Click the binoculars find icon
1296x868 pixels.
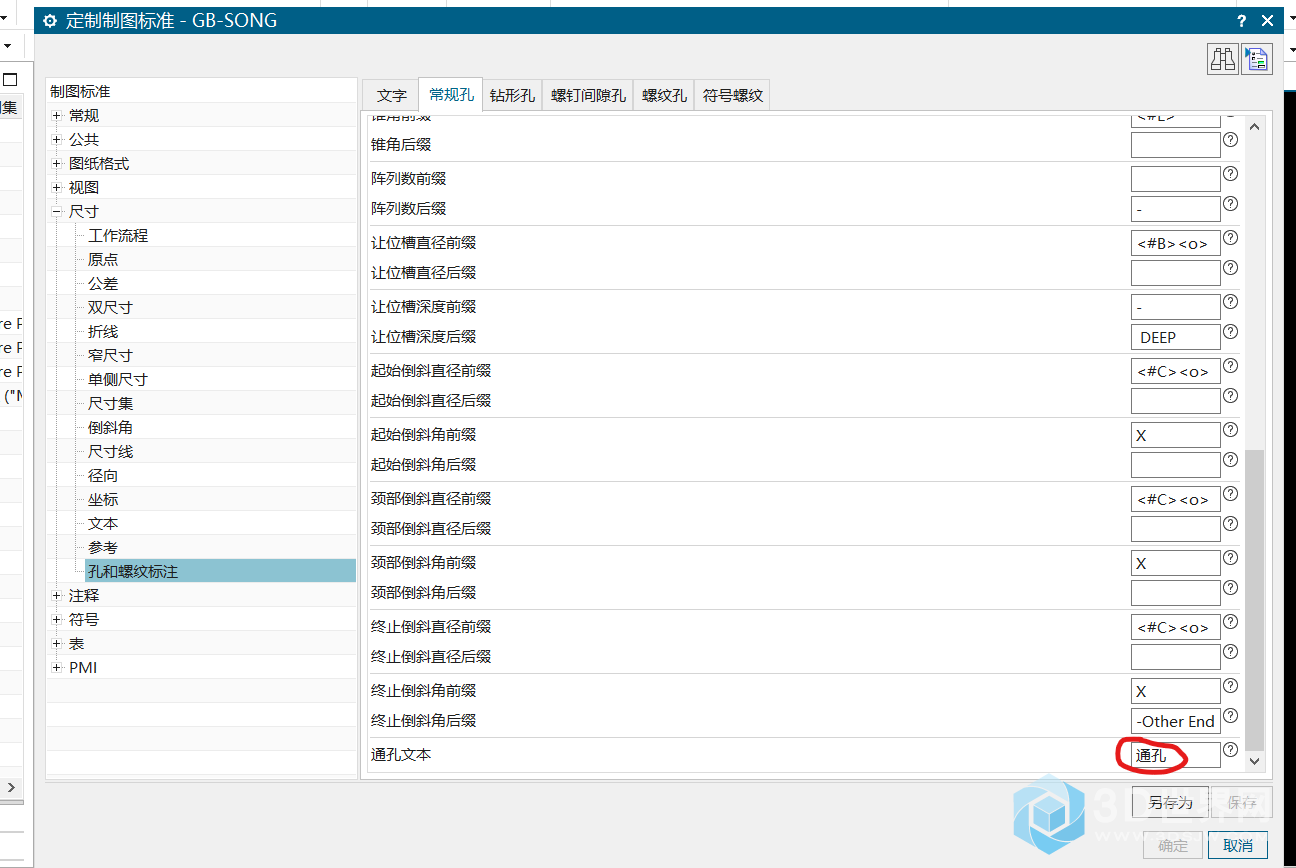[1222, 59]
